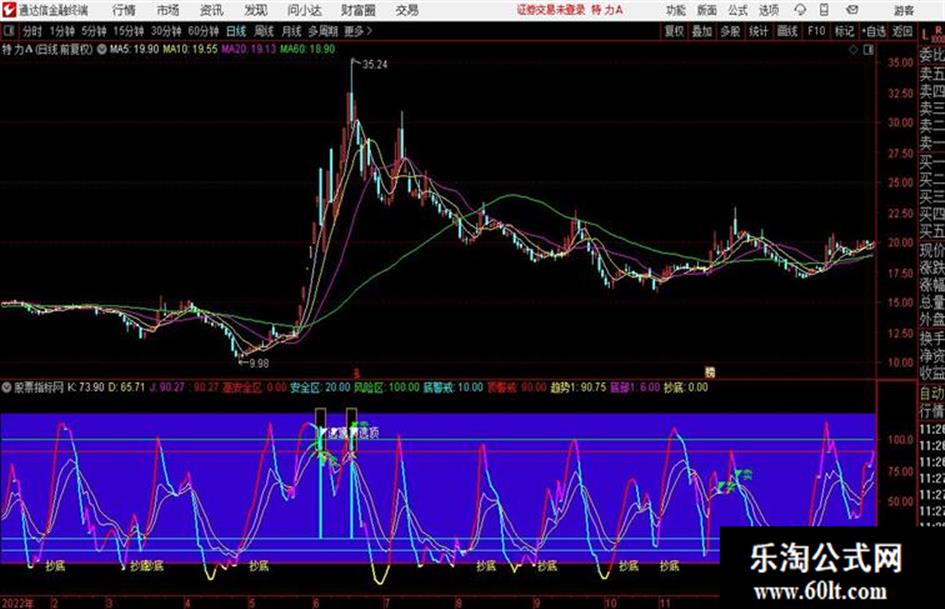The width and height of the screenshot is (945, 609).
Task: Click the 逃顶 signal label in sub-chart
Action: (368, 433)
